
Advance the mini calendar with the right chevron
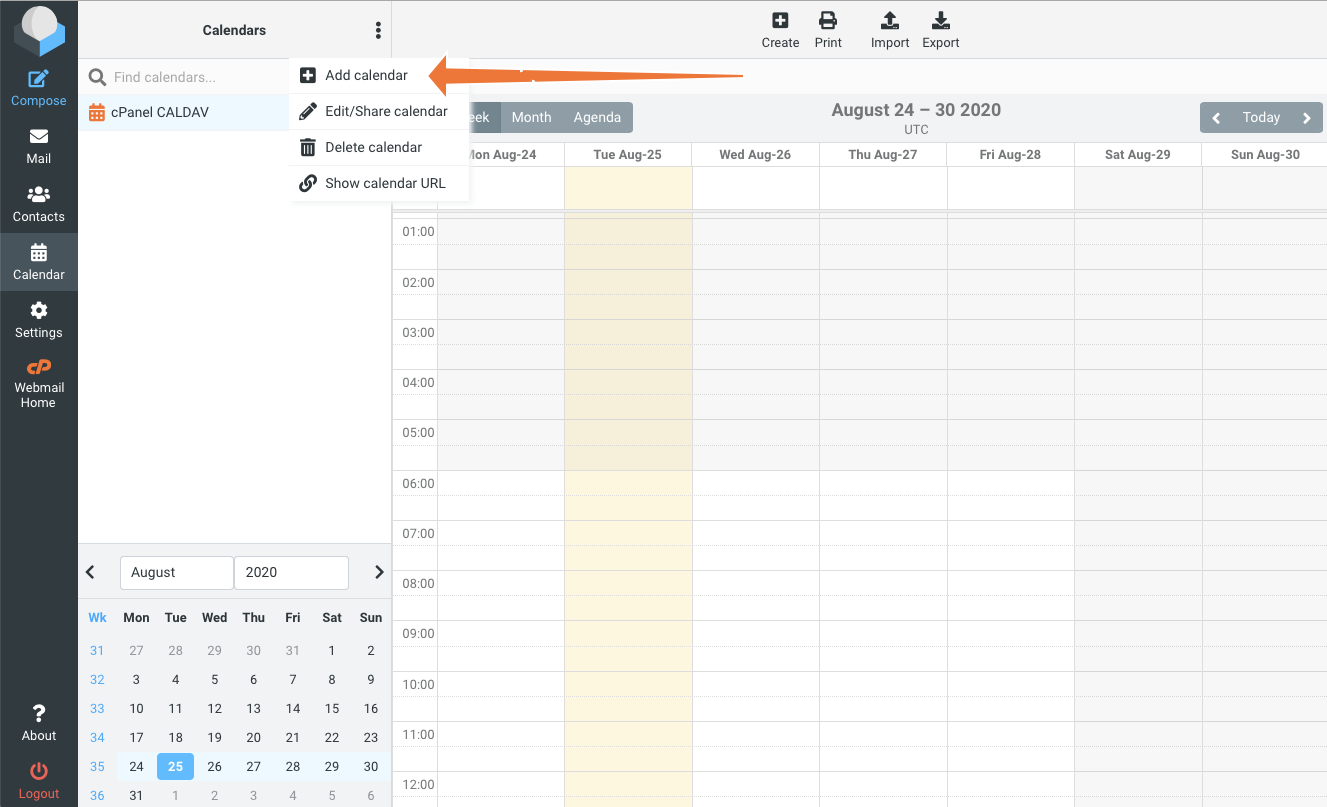pos(378,571)
